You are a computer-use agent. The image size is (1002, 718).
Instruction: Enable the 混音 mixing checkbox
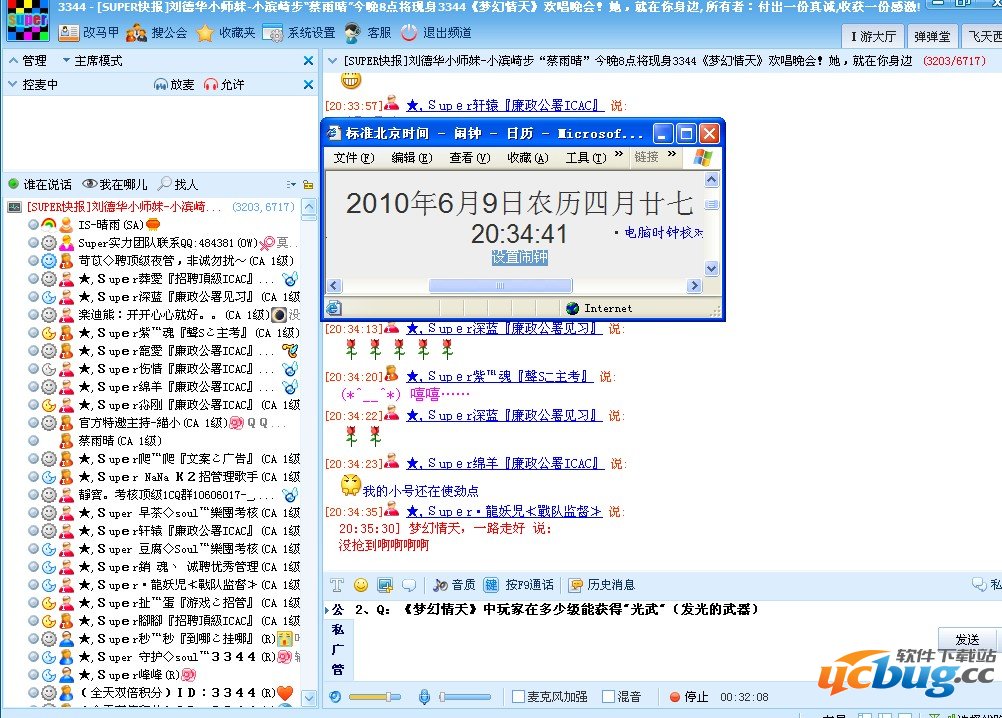tap(608, 696)
